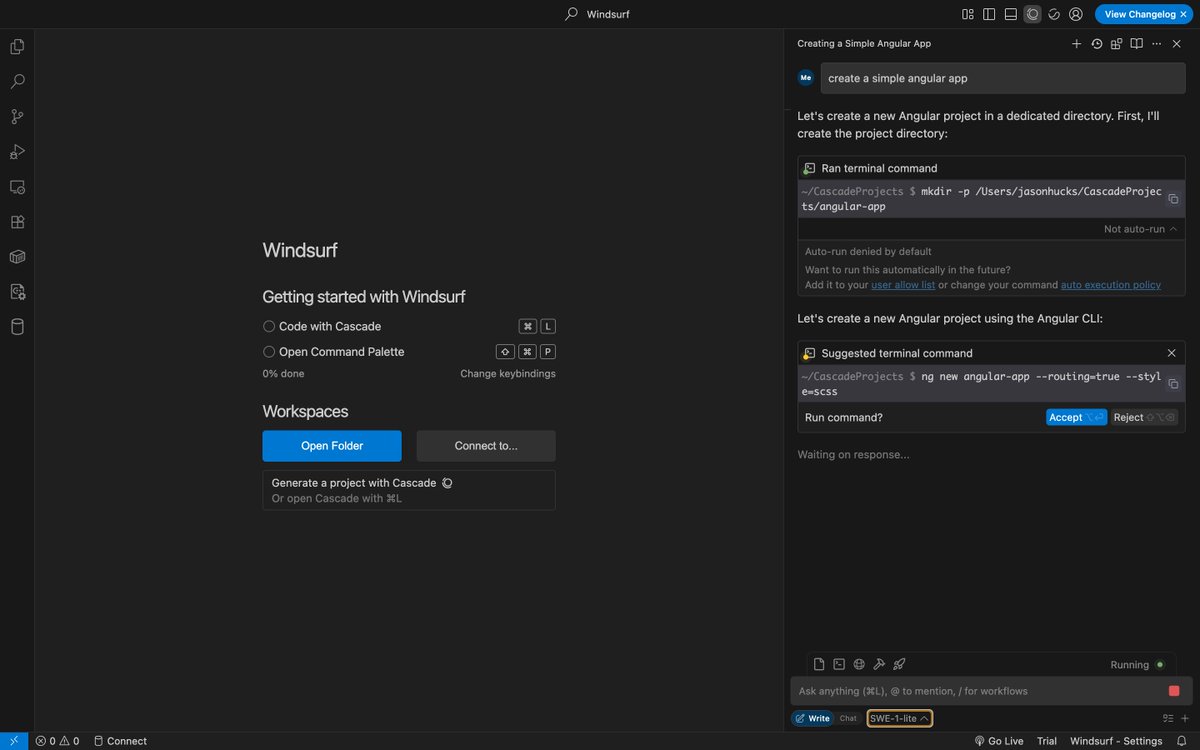
Task: Open notifications bell in status bar
Action: click(1182, 741)
